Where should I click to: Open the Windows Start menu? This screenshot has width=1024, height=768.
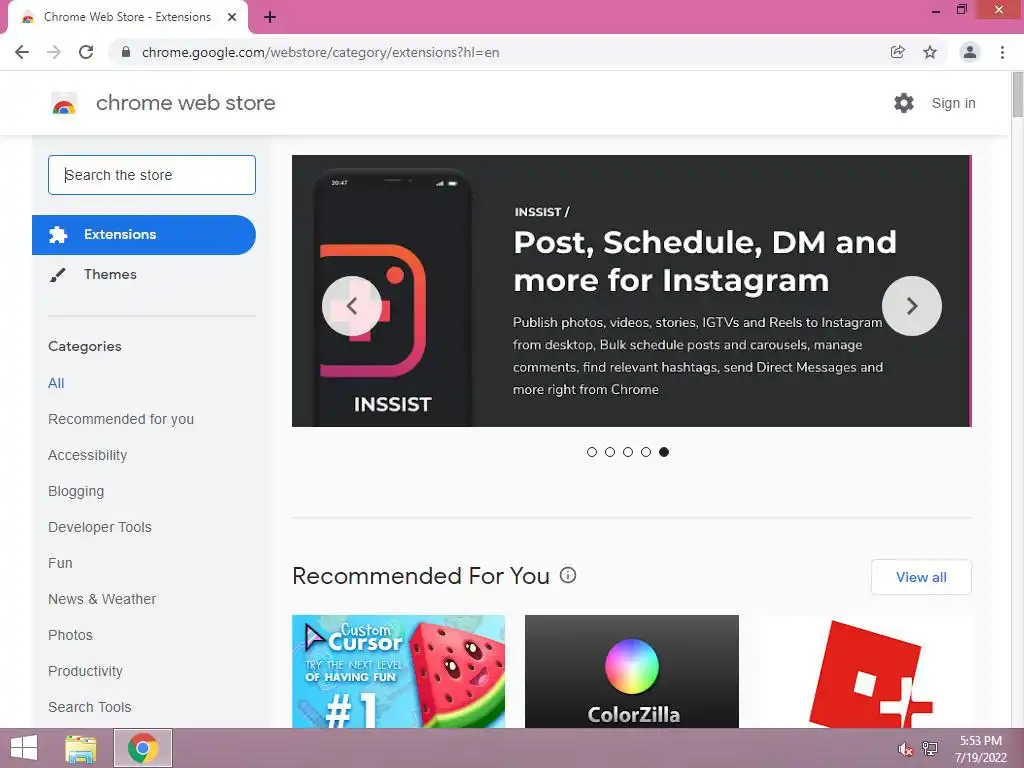pos(24,748)
